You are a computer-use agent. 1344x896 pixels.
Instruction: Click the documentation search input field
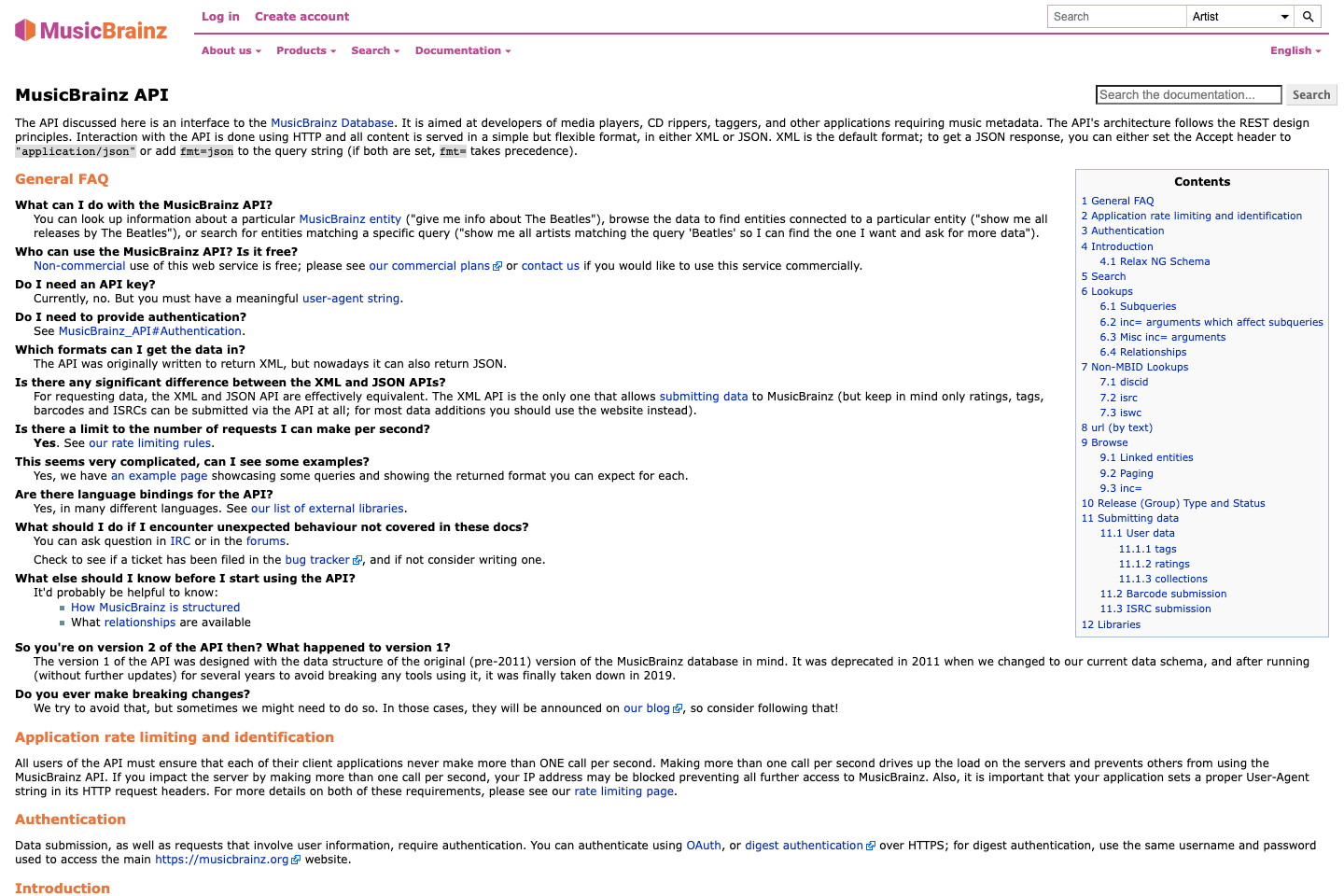(1187, 94)
